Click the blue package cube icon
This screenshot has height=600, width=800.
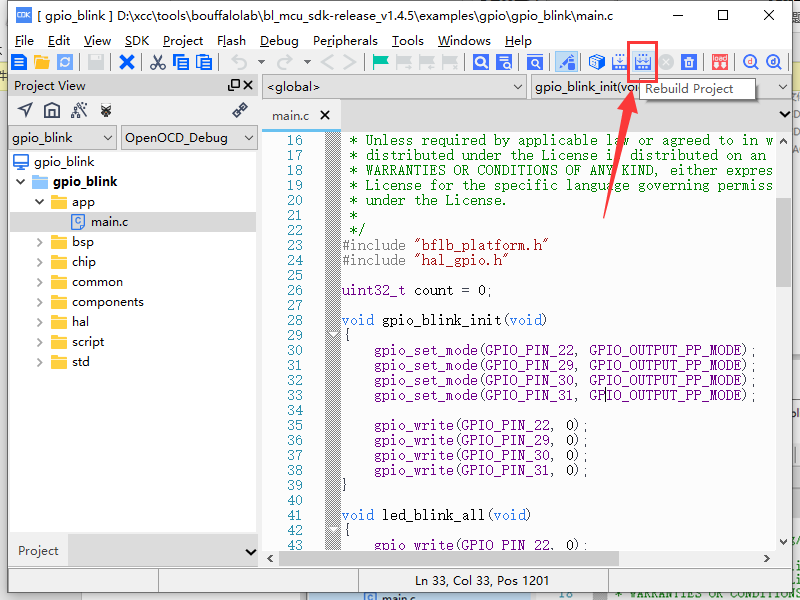[x=597, y=62]
